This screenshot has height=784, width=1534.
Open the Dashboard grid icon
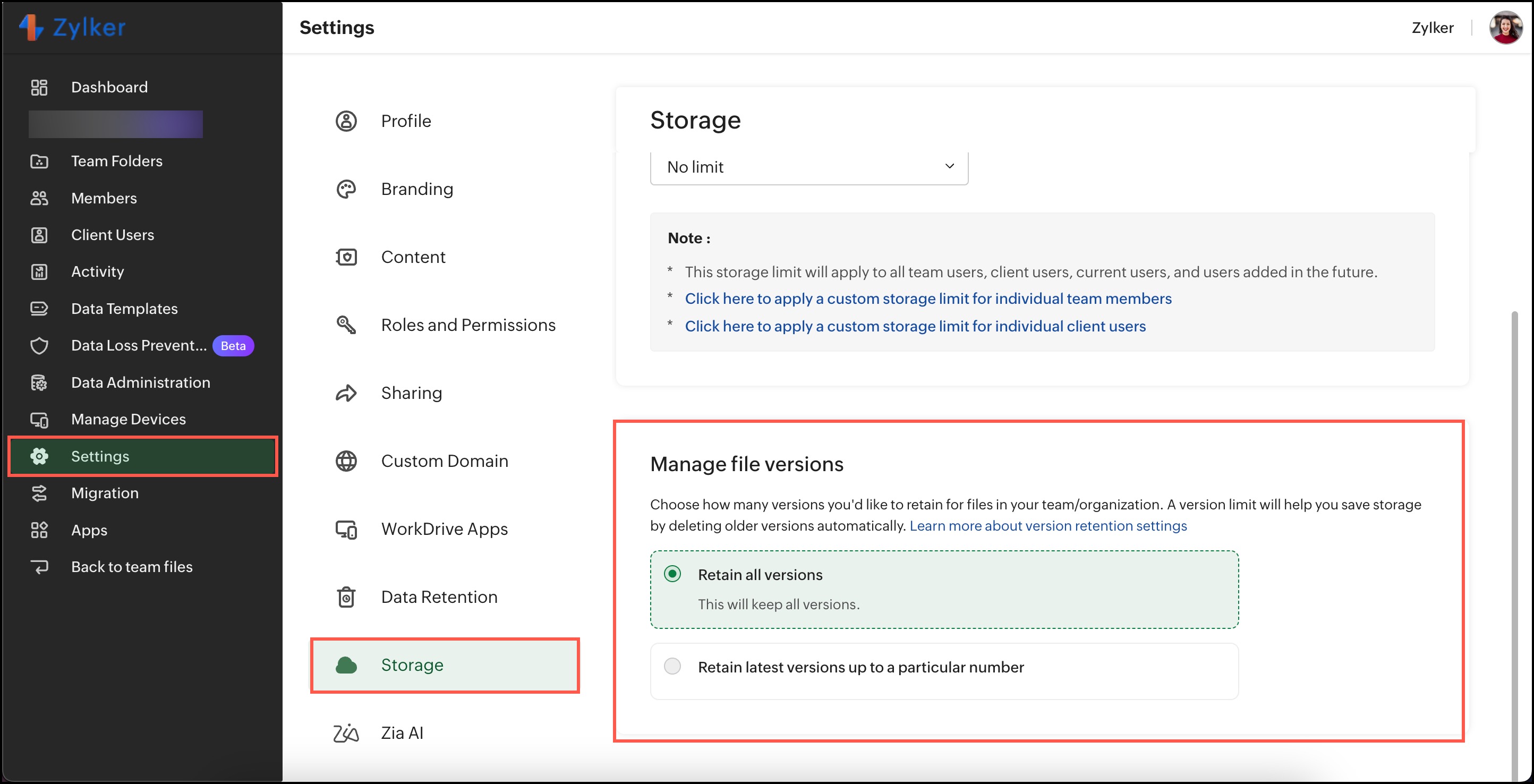point(39,88)
